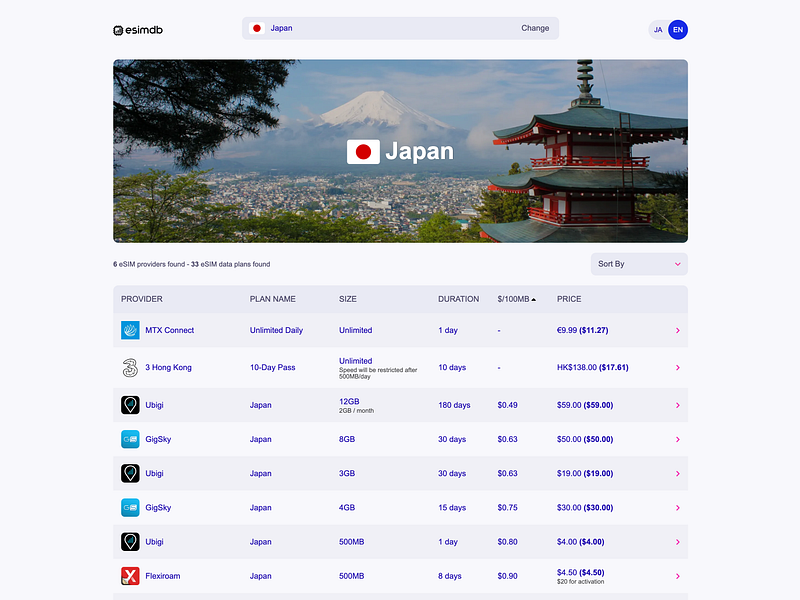This screenshot has height=600, width=800.
Task: Open Flexiroam 500MB plan arrow
Action: click(678, 576)
